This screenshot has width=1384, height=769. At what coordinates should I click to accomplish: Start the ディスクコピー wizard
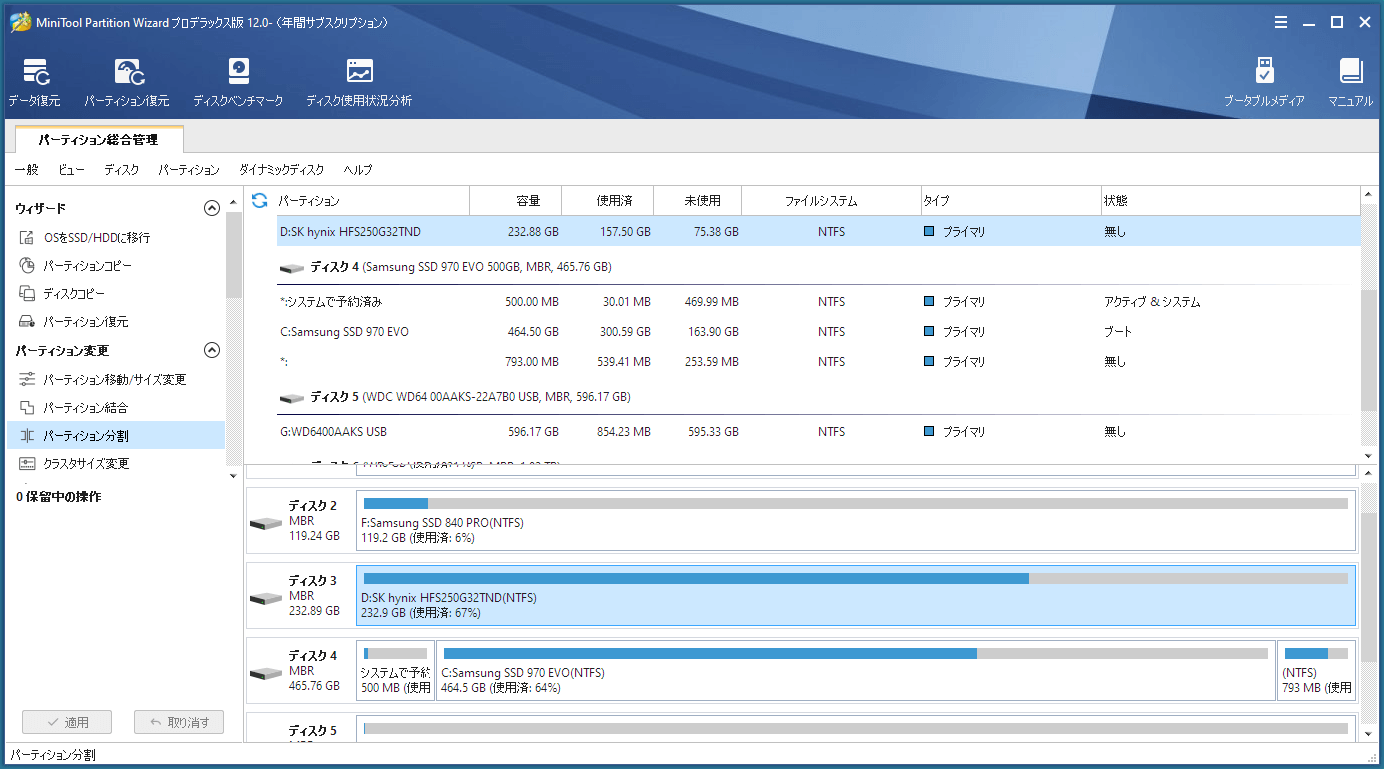[115, 294]
